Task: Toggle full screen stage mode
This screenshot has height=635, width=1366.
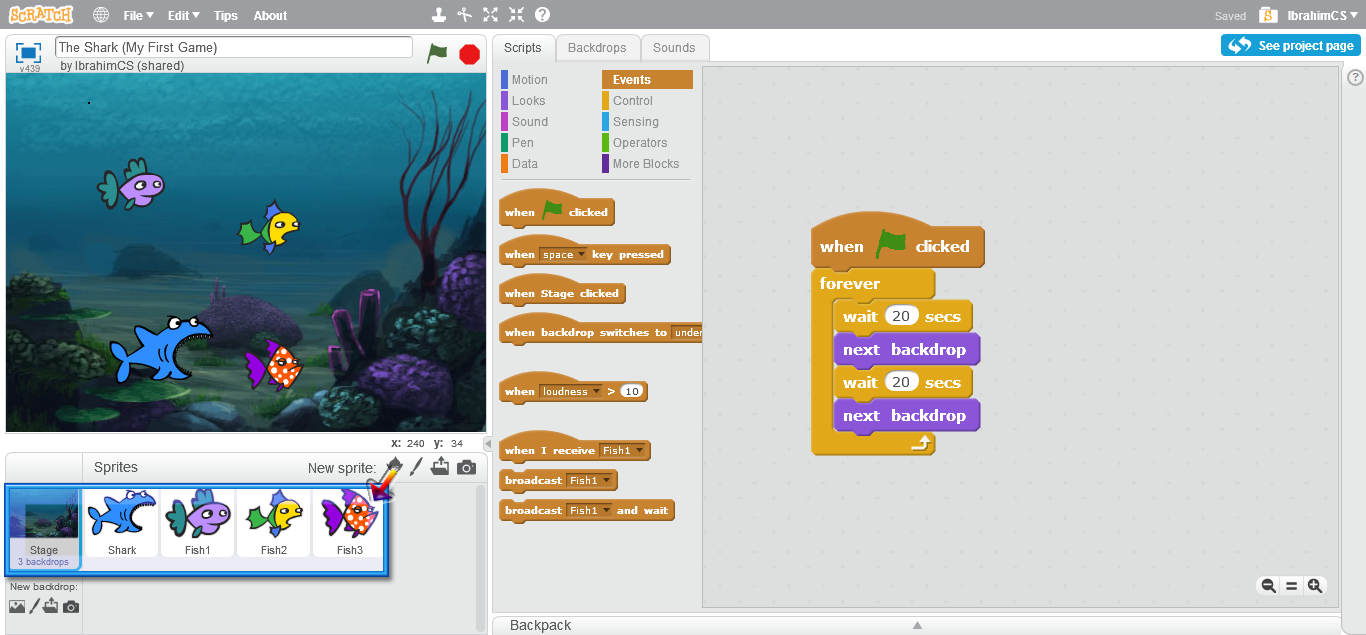Action: click(28, 52)
